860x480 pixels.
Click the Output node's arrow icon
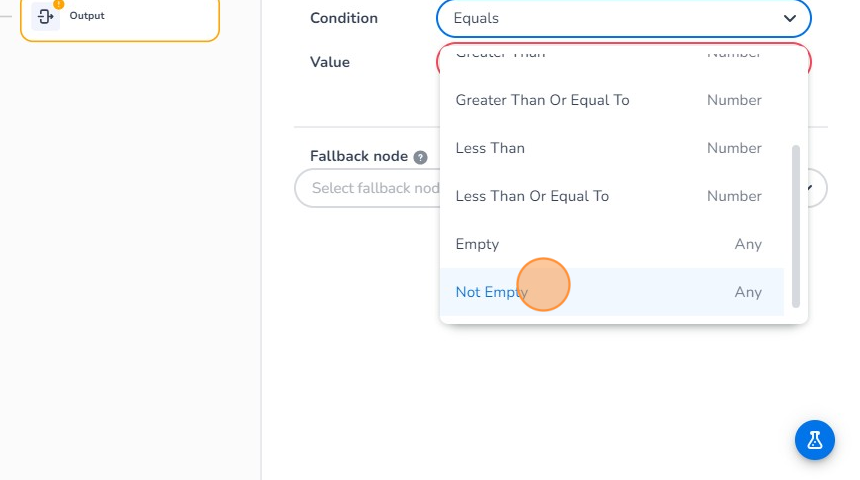pyautogui.click(x=45, y=16)
